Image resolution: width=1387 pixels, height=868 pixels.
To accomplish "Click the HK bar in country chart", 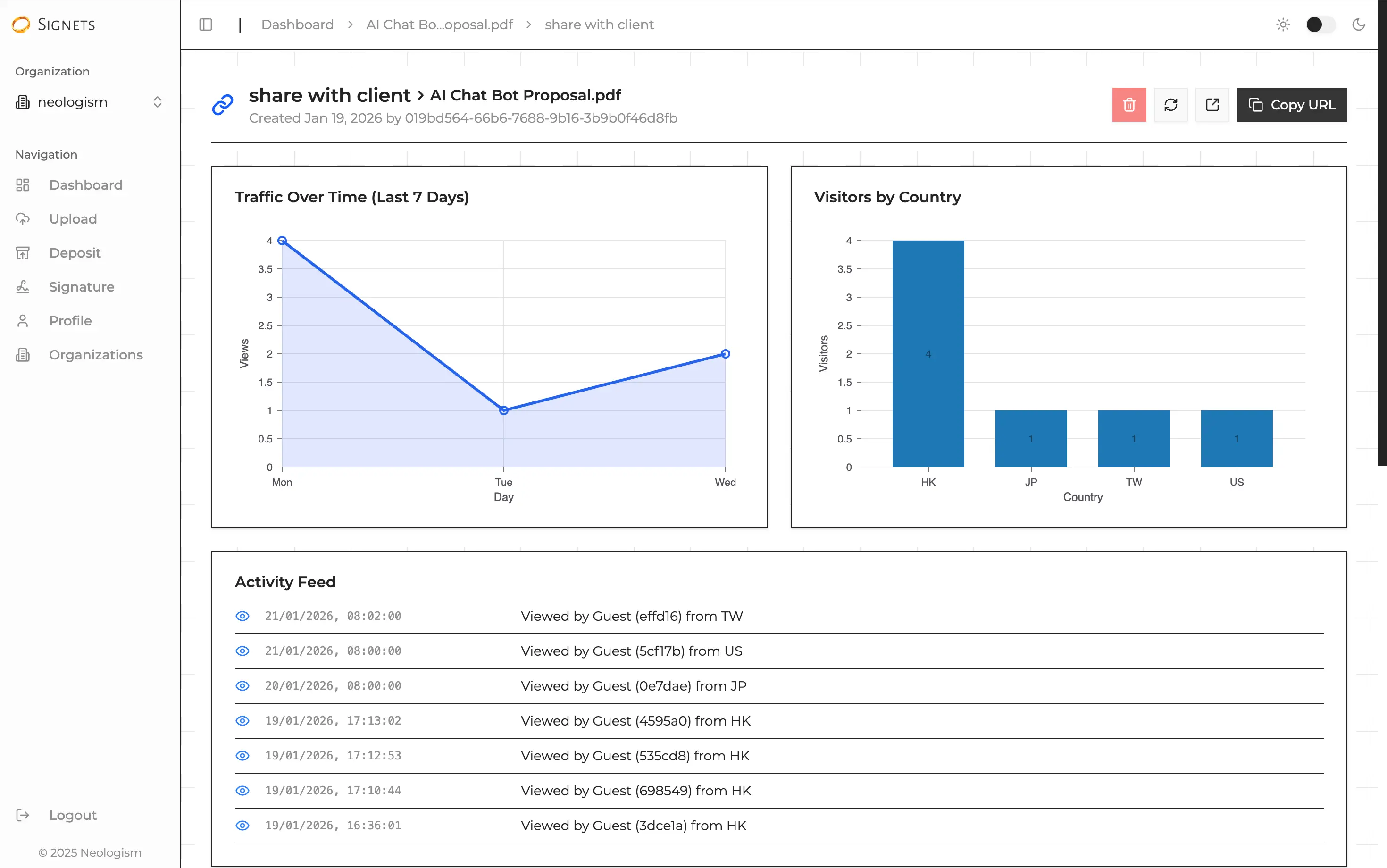I will [927, 354].
